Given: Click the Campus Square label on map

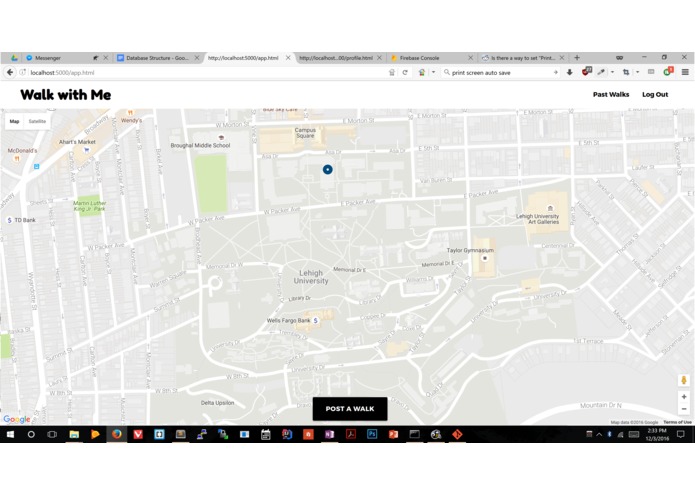Looking at the screenshot, I should click(x=305, y=133).
